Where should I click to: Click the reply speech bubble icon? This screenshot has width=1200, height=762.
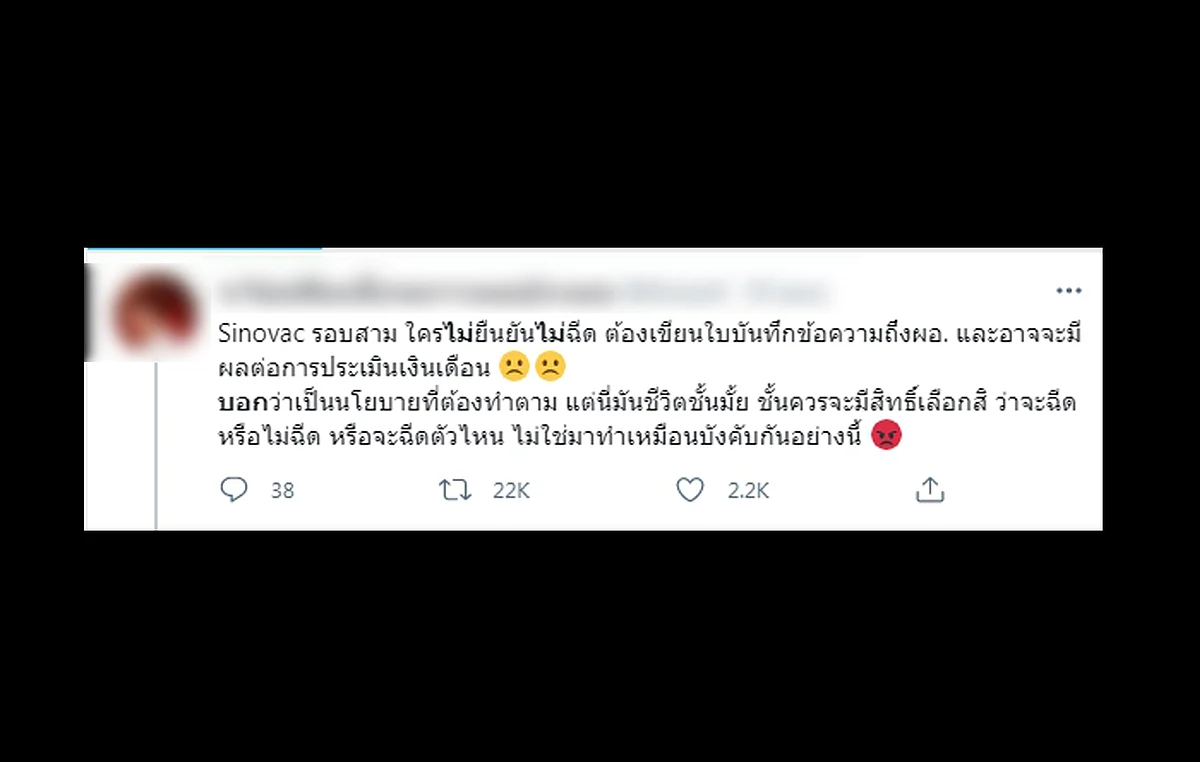tap(234, 490)
